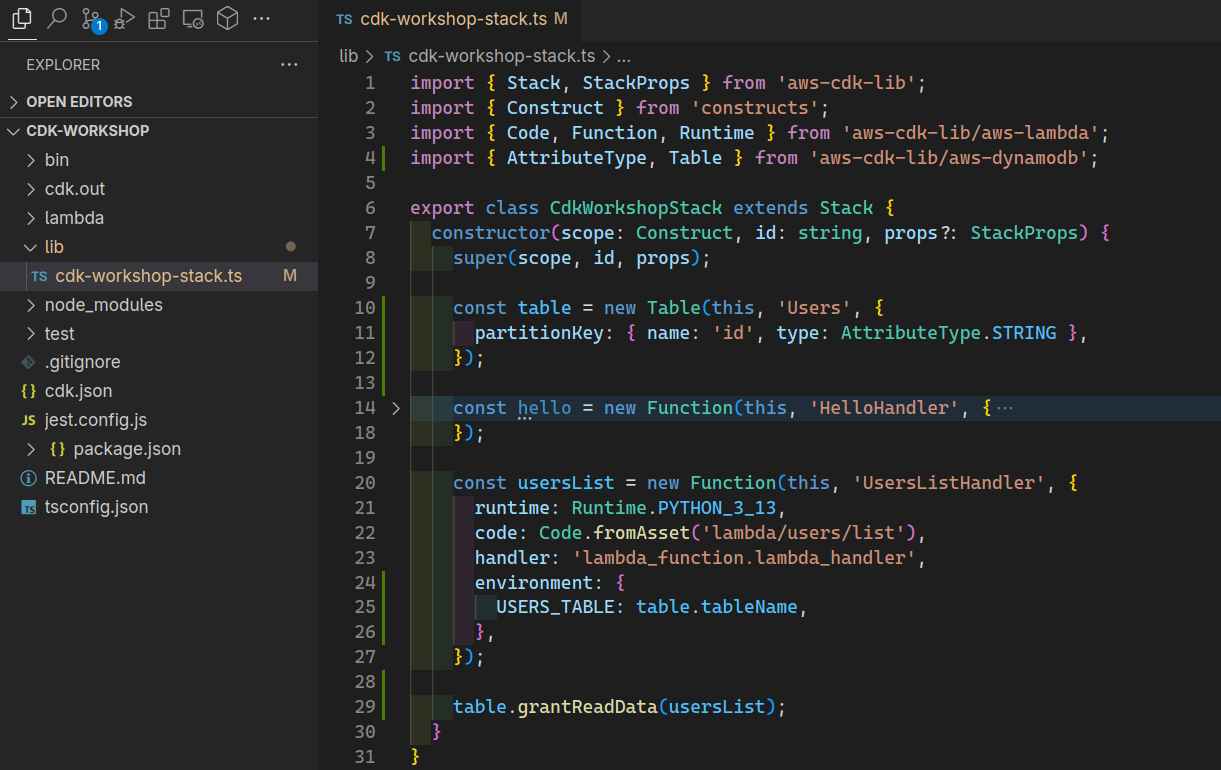Image resolution: width=1221 pixels, height=770 pixels.
Task: Click the grantReadData method call
Action: (587, 708)
